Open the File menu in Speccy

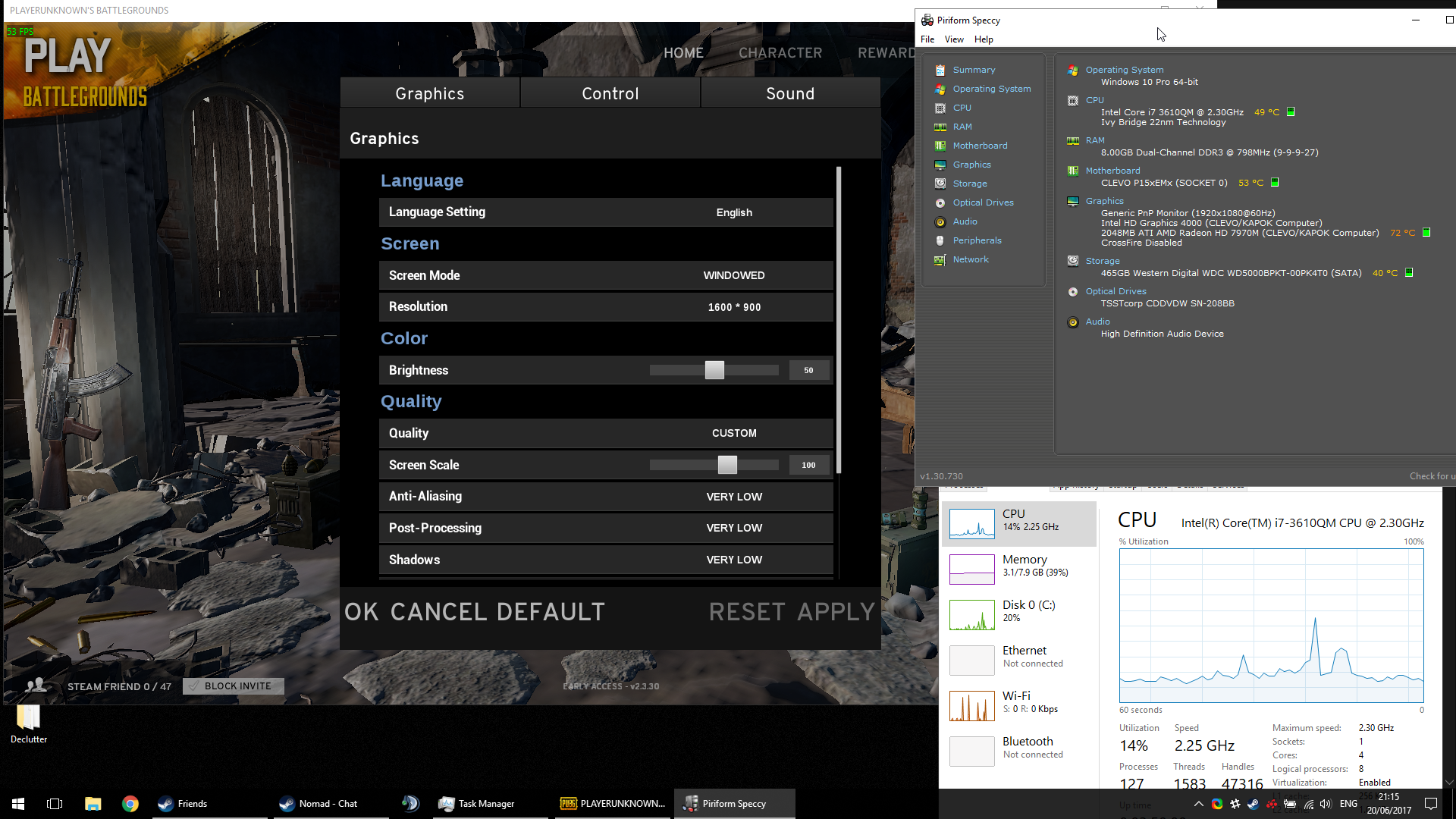[927, 39]
